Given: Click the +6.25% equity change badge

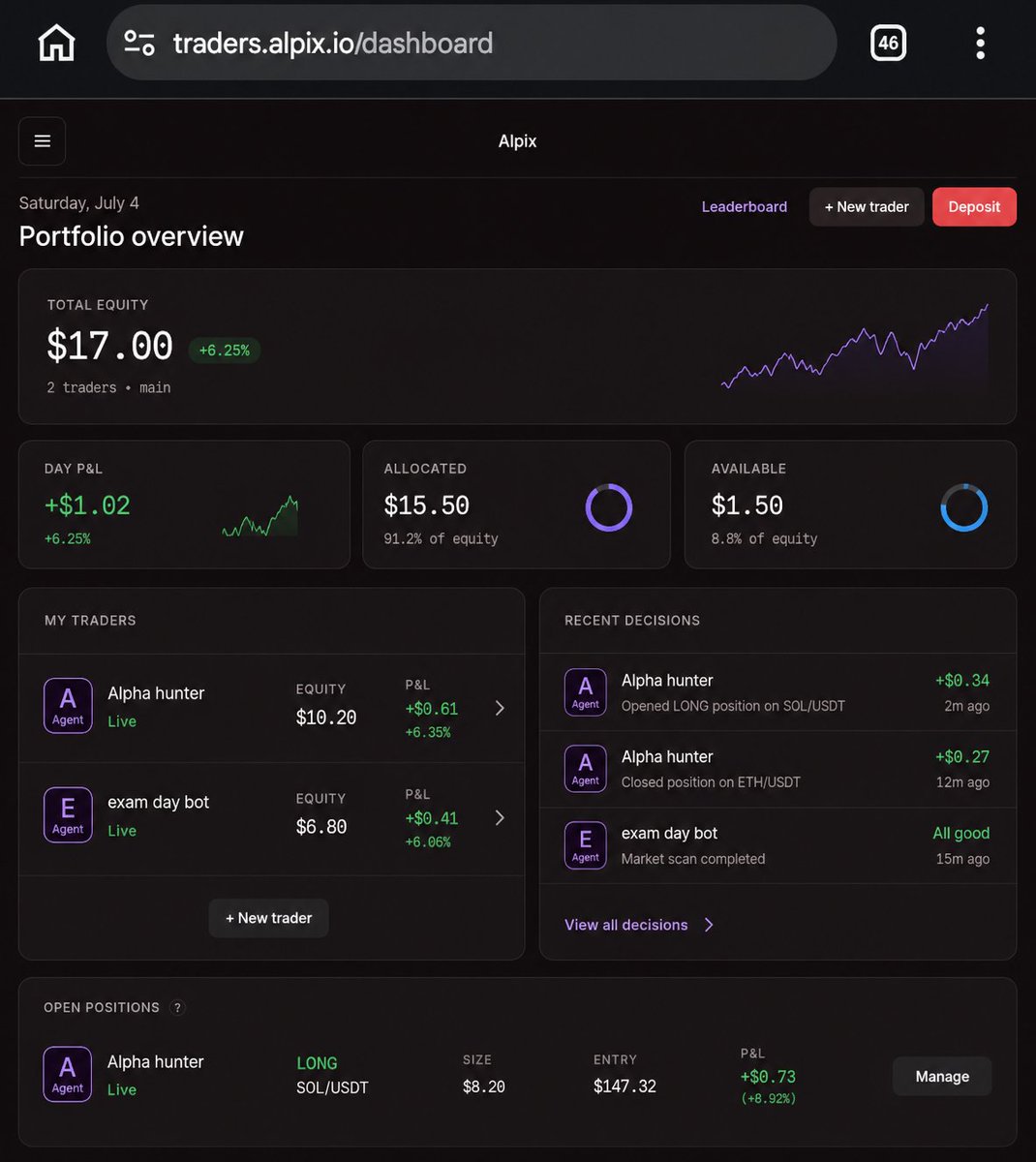Looking at the screenshot, I should coord(224,351).
